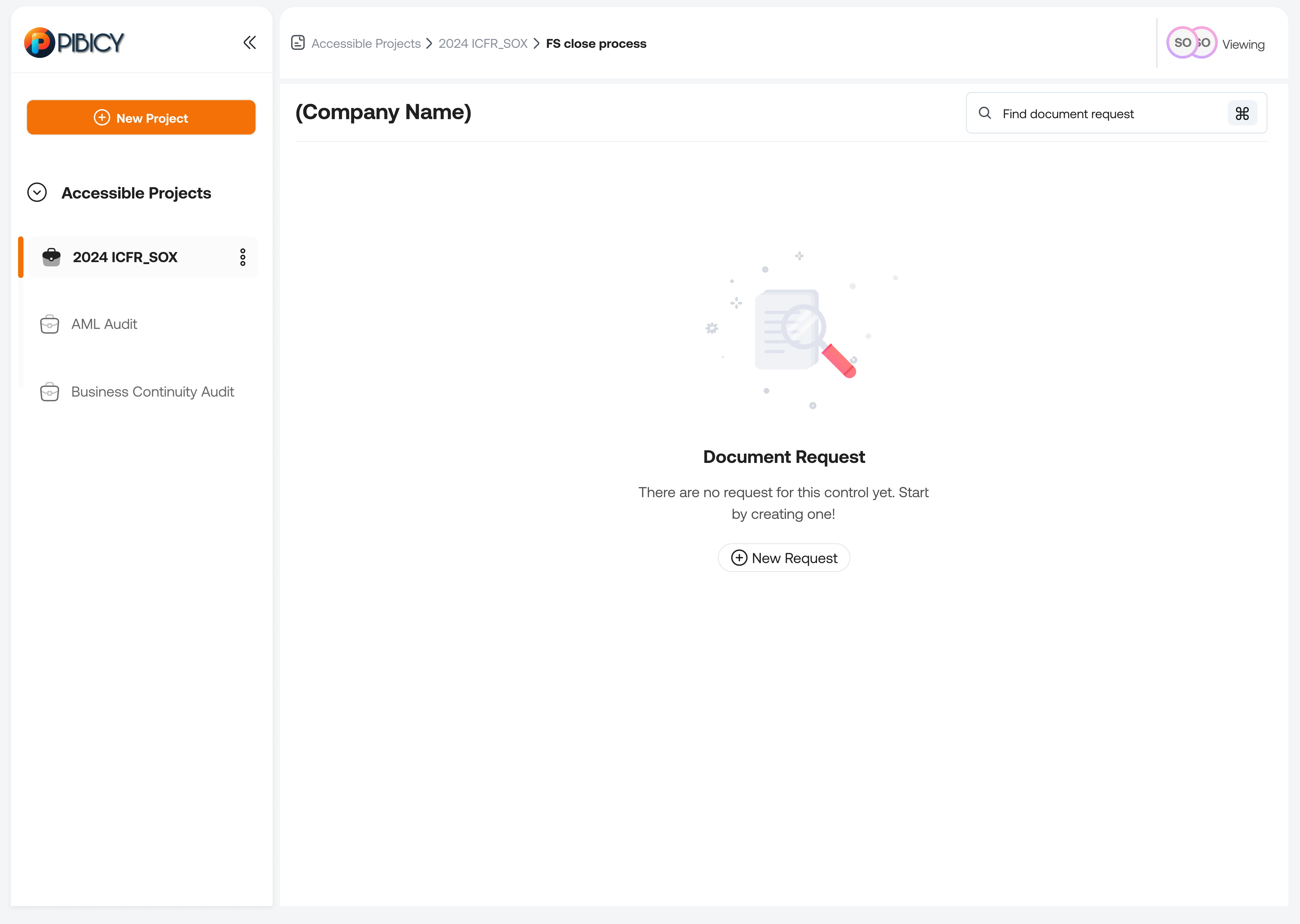Click the AML Audit briefcase icon
The image size is (1300, 924).
49,324
